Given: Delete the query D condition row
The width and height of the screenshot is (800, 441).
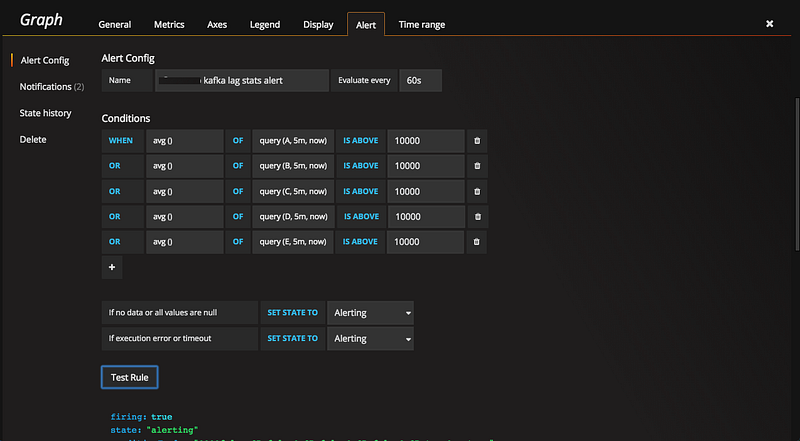Looking at the screenshot, I should (x=478, y=216).
